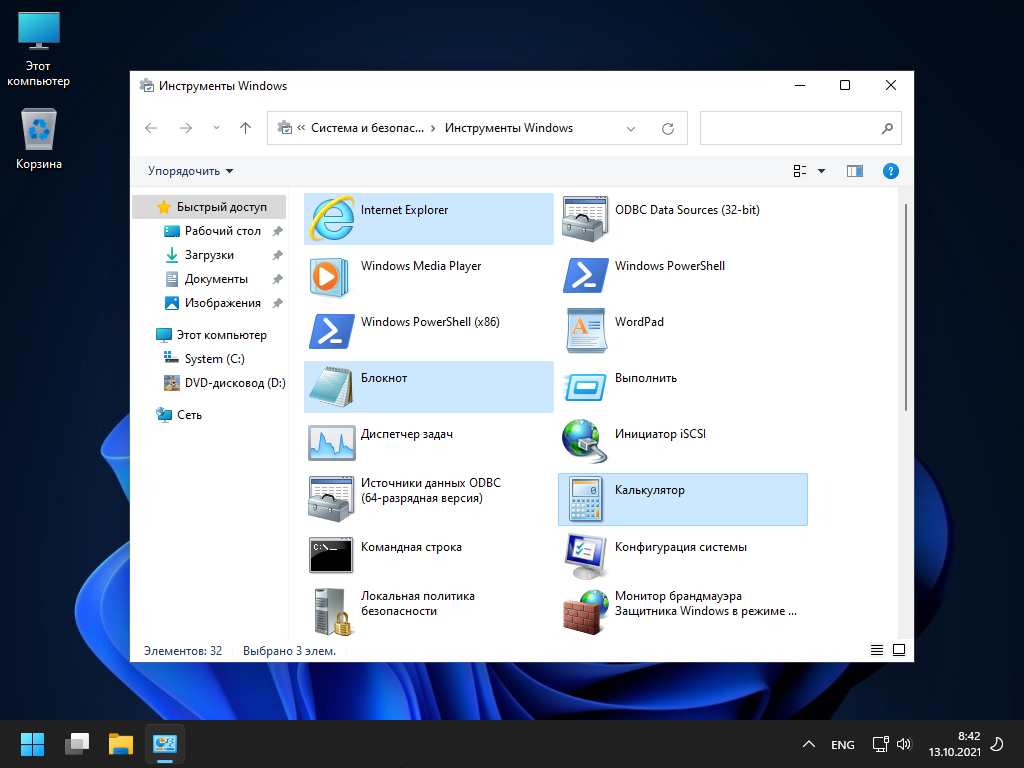Image resolution: width=1024 pixels, height=768 pixels.
Task: Click the Командная строка icon
Action: tap(330, 555)
